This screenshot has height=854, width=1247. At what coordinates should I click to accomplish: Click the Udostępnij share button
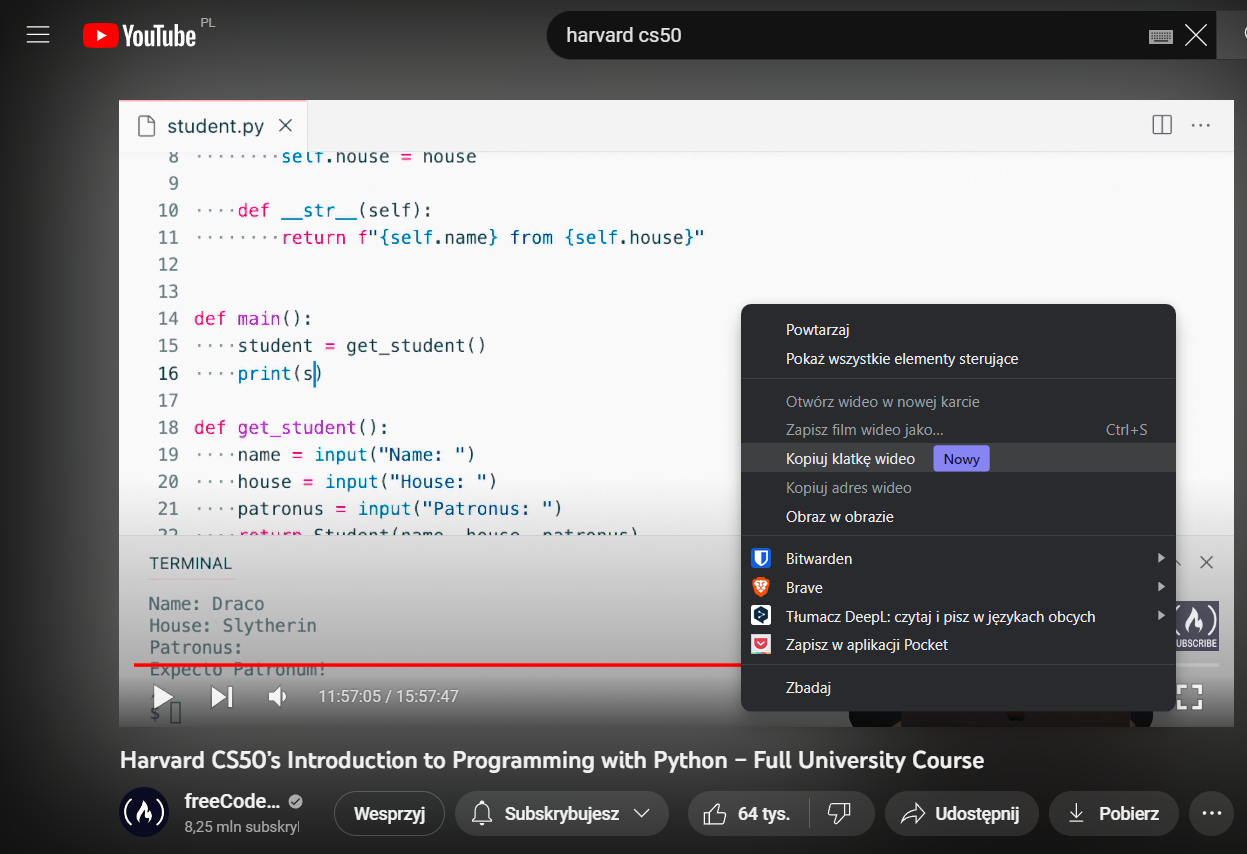[962, 814]
